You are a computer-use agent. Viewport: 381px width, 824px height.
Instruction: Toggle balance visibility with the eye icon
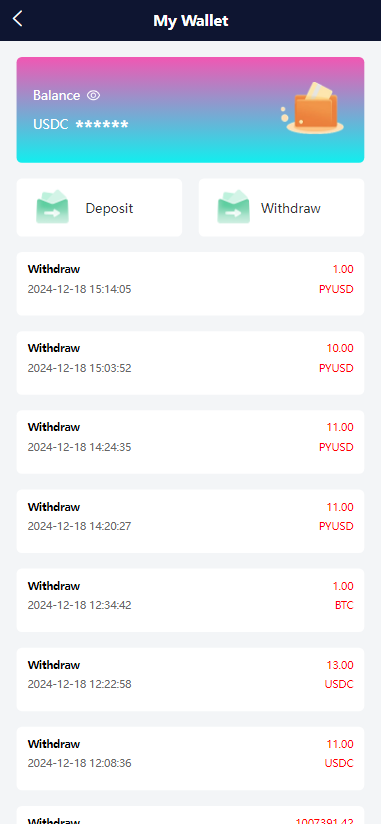coord(94,95)
